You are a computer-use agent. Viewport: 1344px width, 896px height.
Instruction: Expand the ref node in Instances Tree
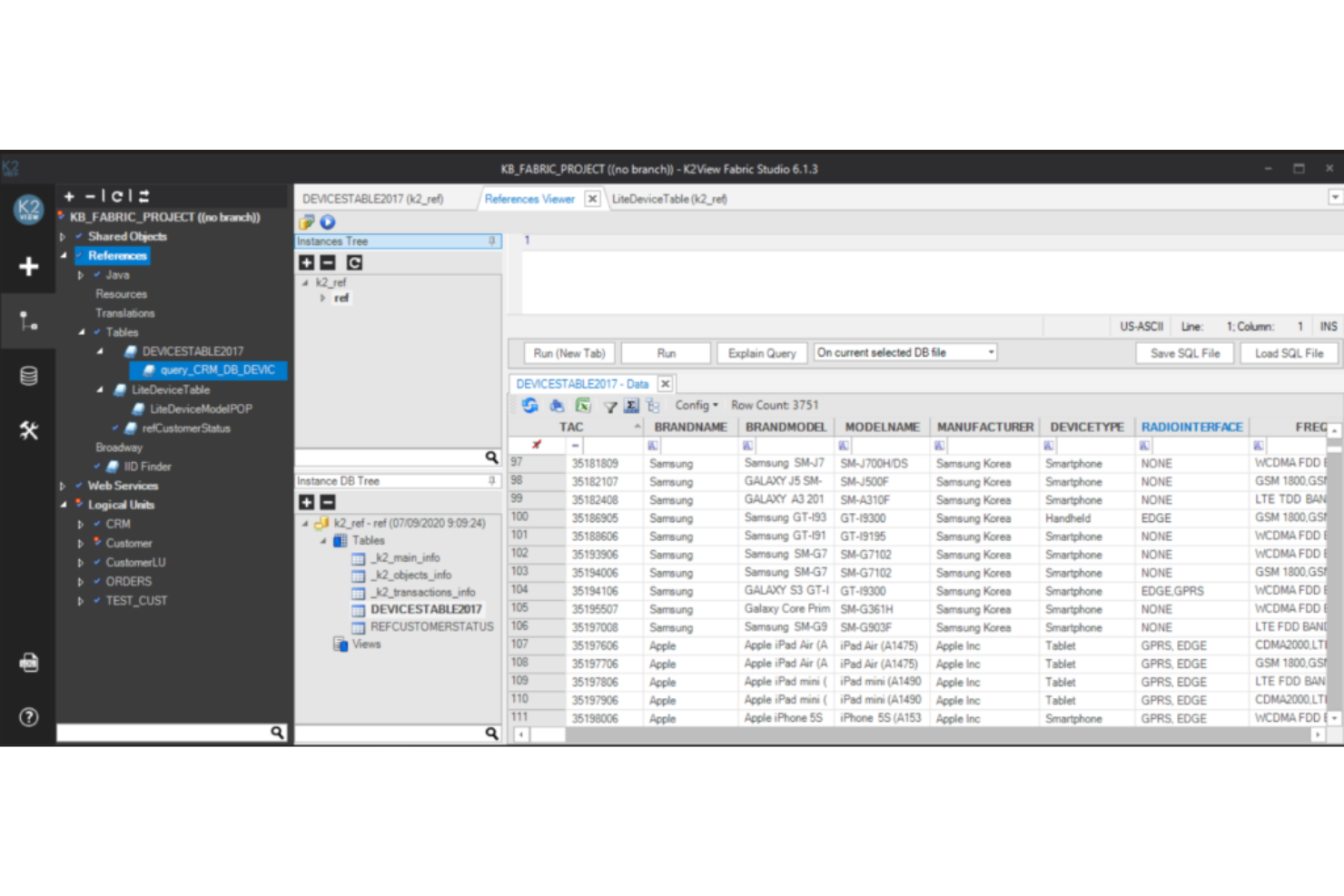click(x=322, y=298)
